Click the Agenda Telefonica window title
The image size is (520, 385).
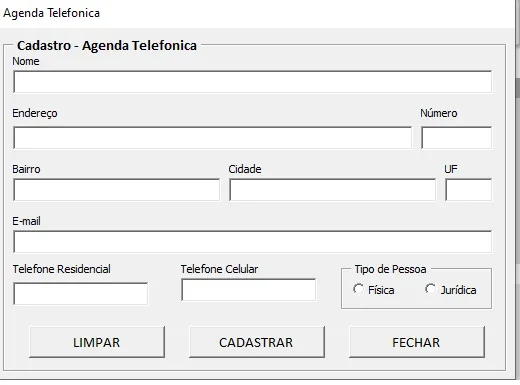(51, 13)
